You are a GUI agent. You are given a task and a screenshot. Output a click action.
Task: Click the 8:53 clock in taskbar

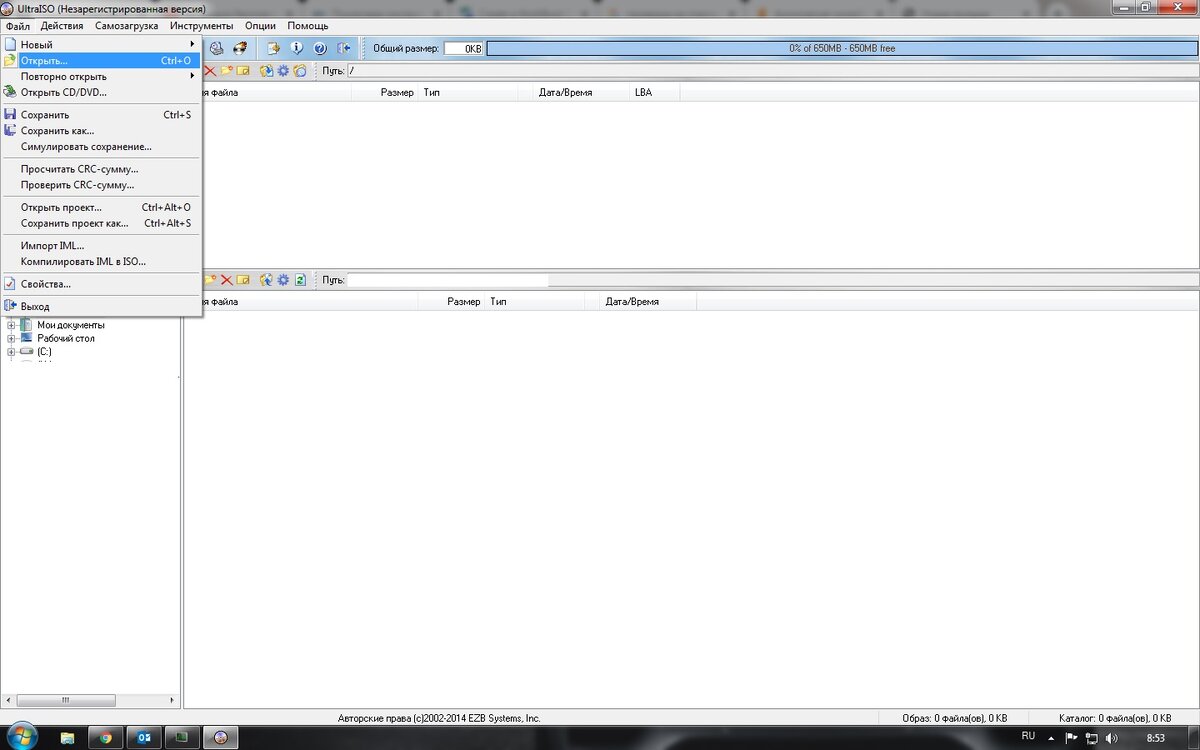(x=1155, y=738)
